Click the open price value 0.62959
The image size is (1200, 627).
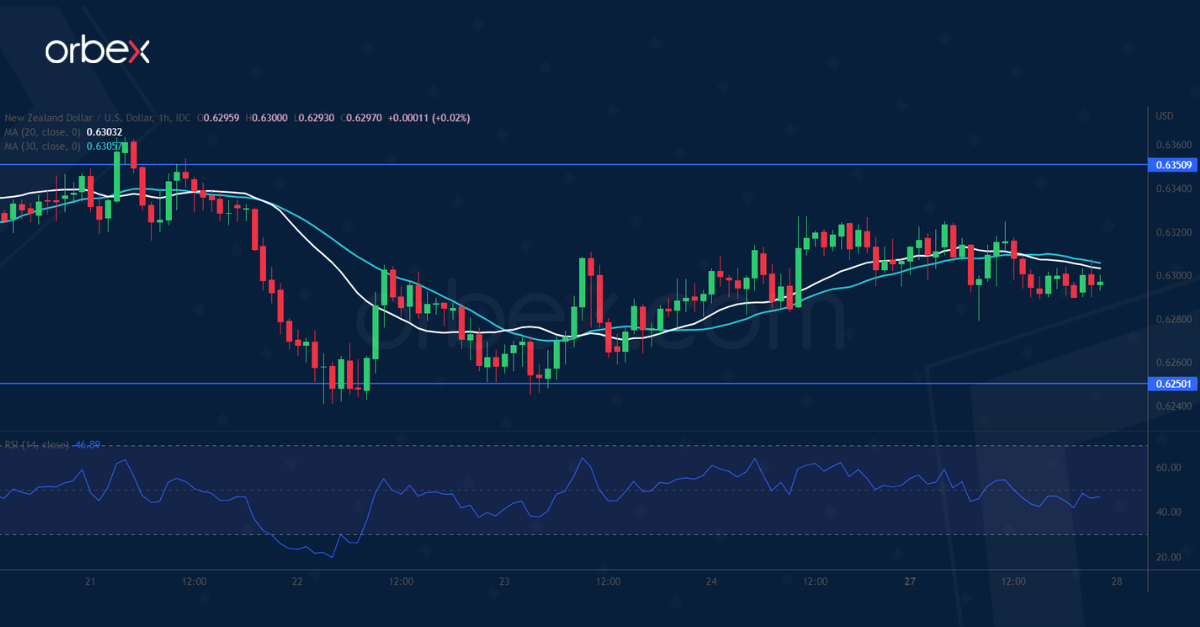click(219, 118)
